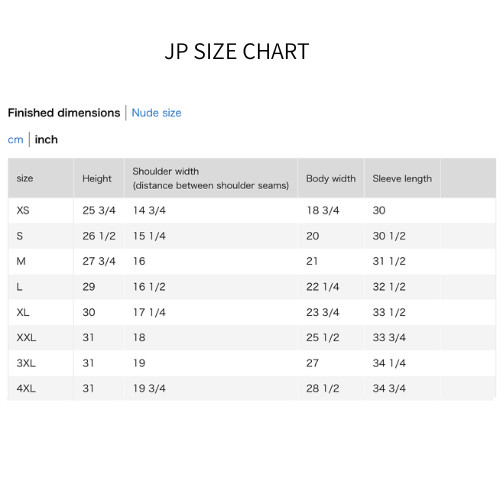The width and height of the screenshot is (500, 500).
Task: Select the inch unit option
Action: pyautogui.click(x=46, y=139)
